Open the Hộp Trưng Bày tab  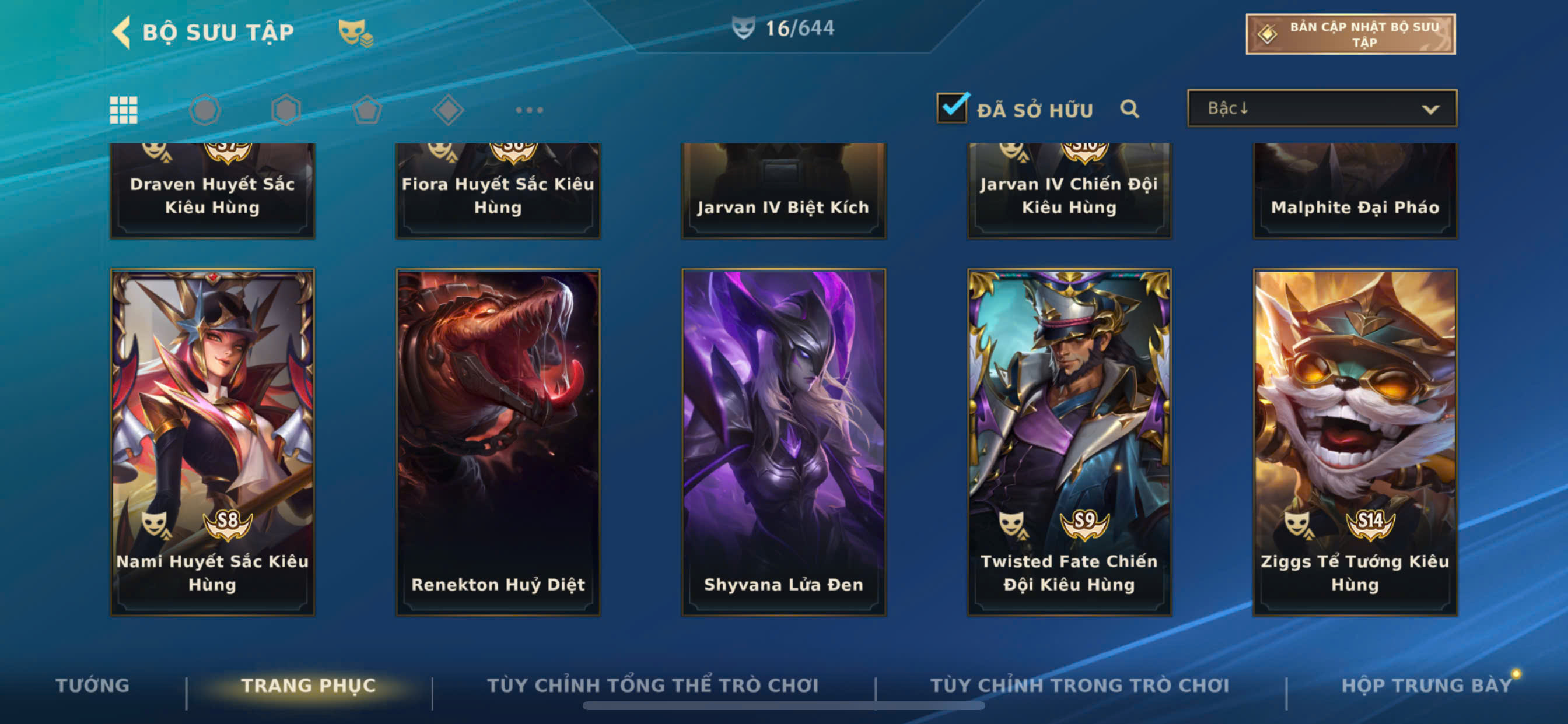[x=1427, y=685]
